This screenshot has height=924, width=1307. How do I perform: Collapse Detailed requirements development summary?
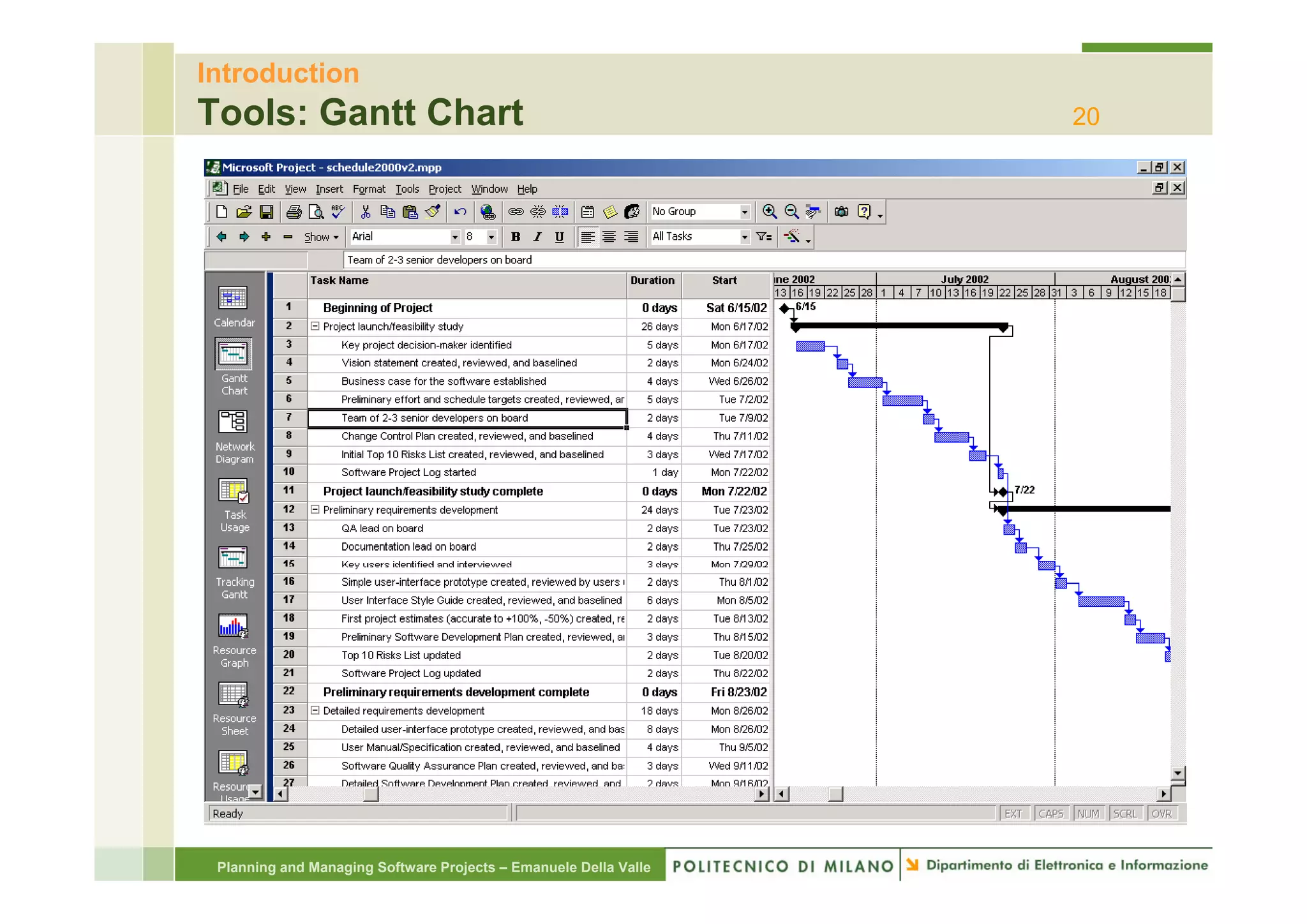(x=315, y=710)
